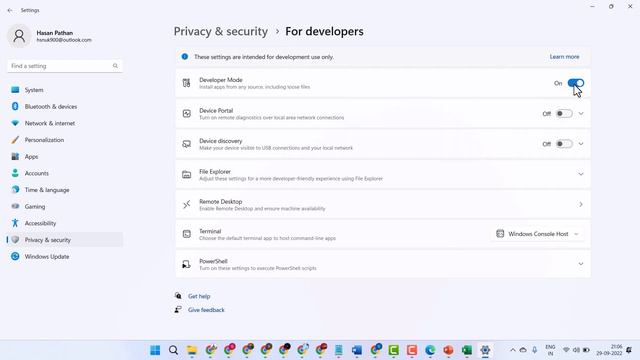Open the Hasan Pathan account profile
Image resolution: width=640 pixels, height=360 pixels.
click(x=50, y=36)
